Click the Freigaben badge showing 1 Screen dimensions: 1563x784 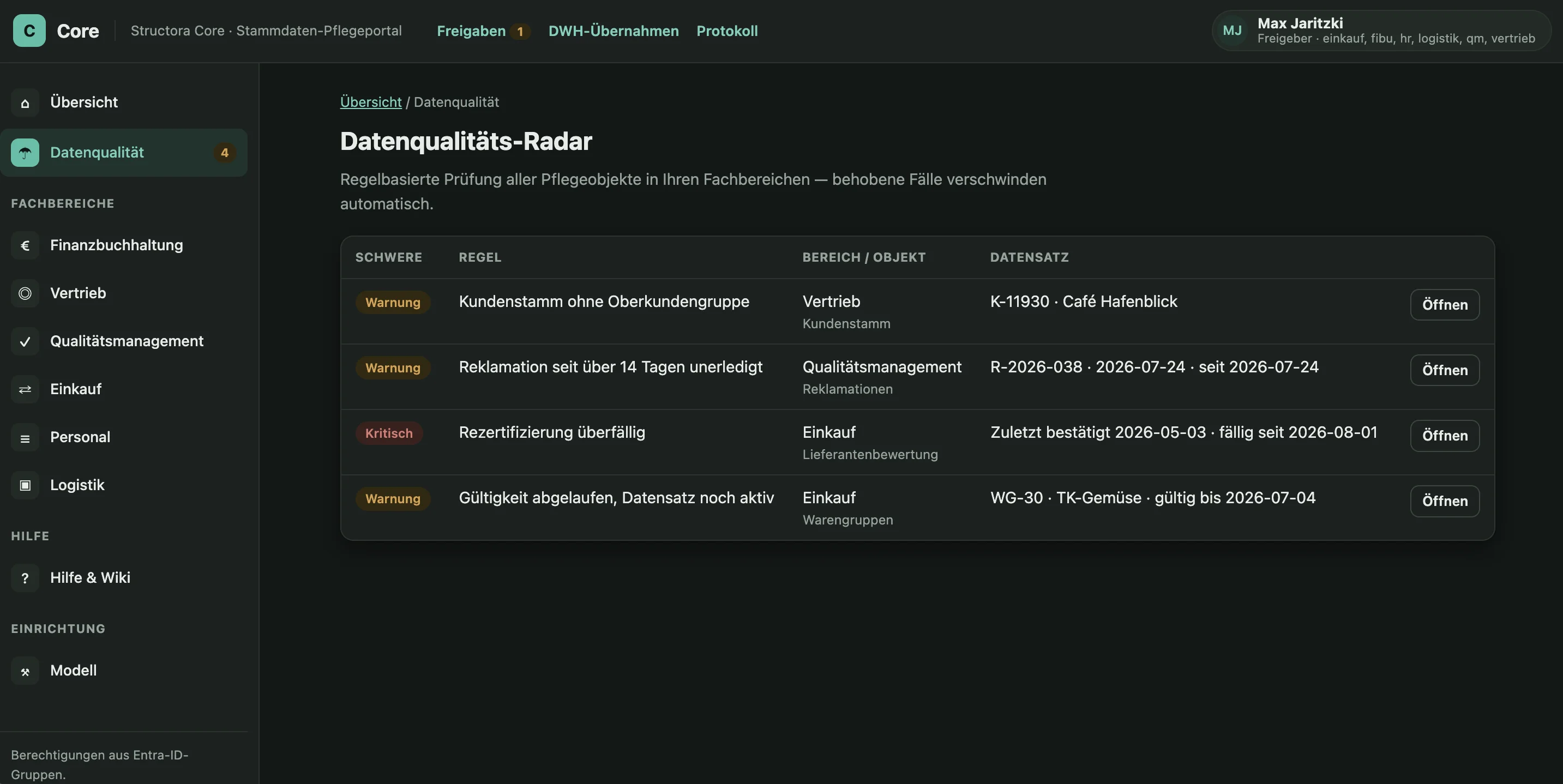click(520, 32)
